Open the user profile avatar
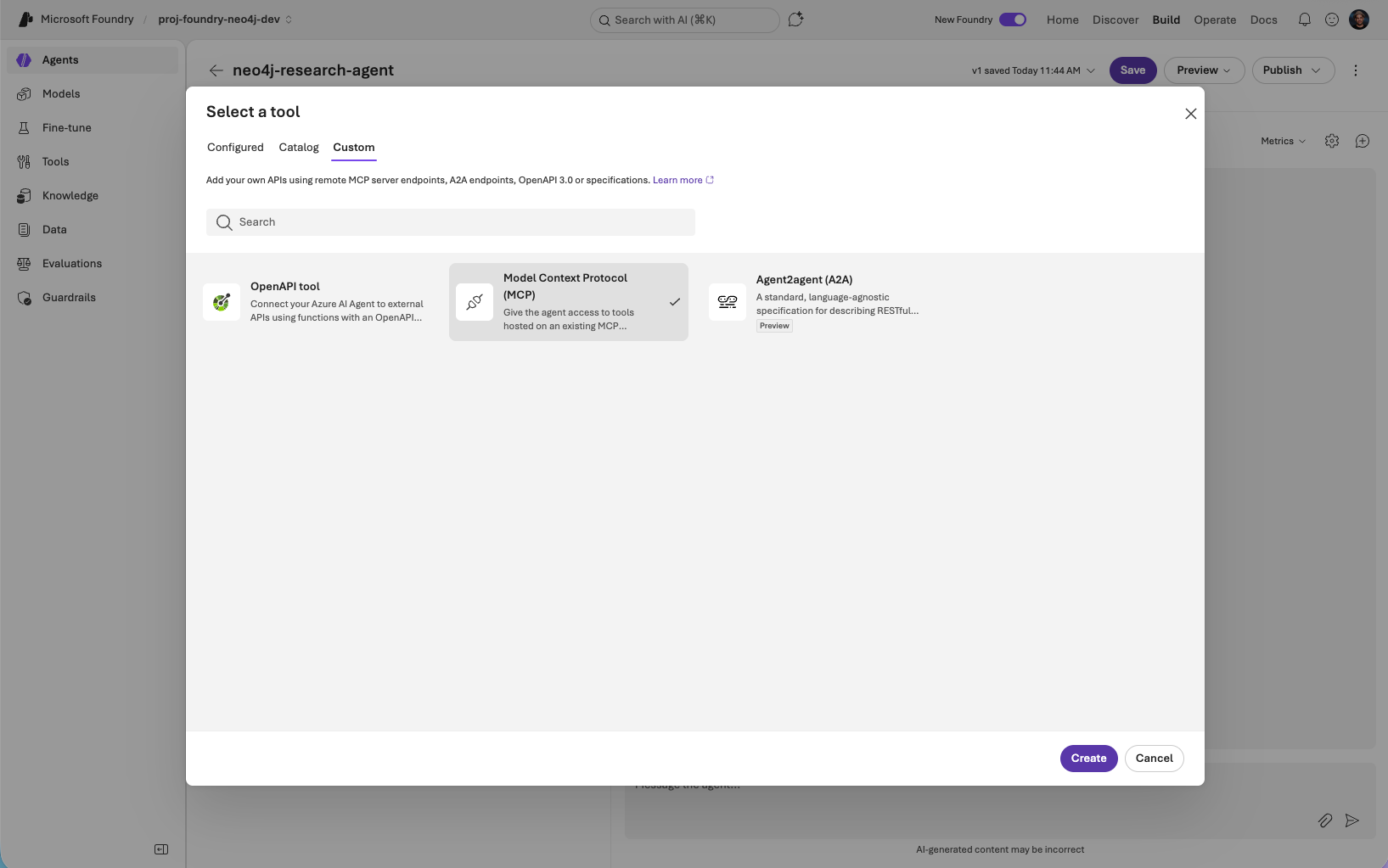The image size is (1388, 868). (x=1359, y=20)
